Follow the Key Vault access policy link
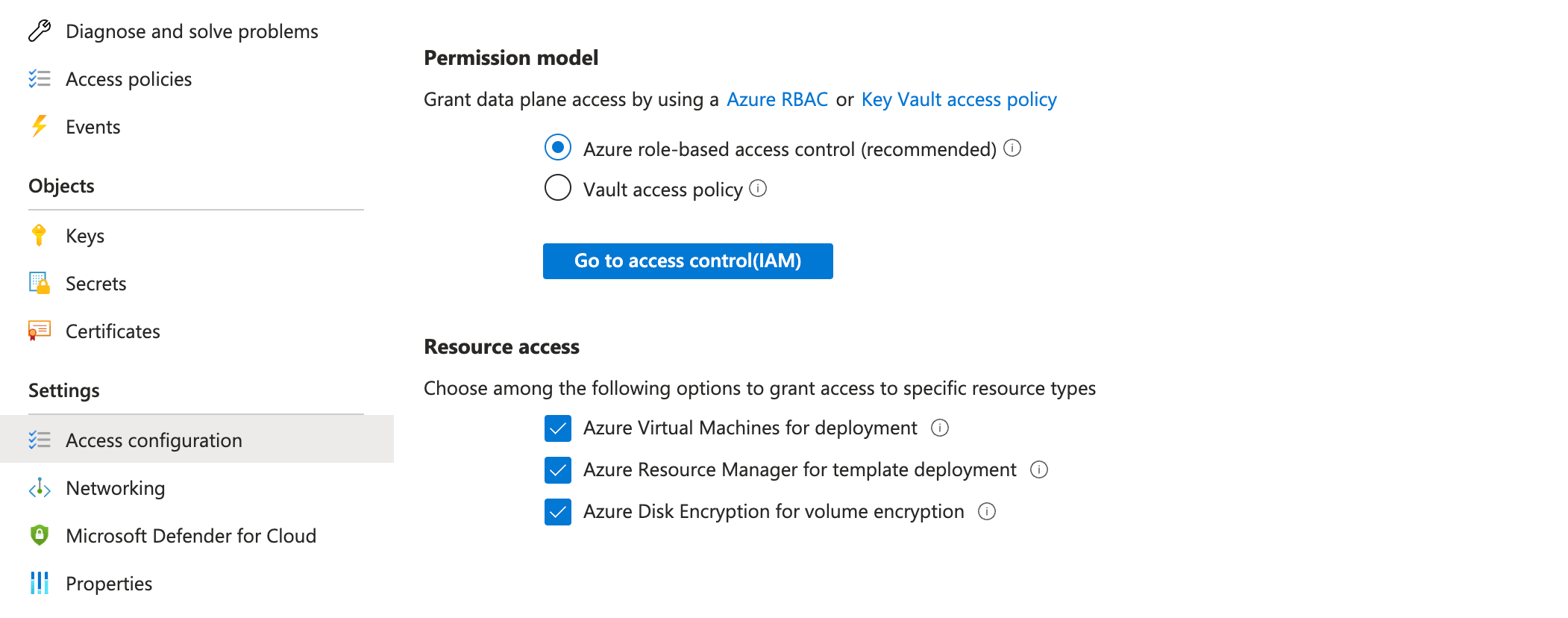Screen dimensions: 1568x618 pos(959,100)
